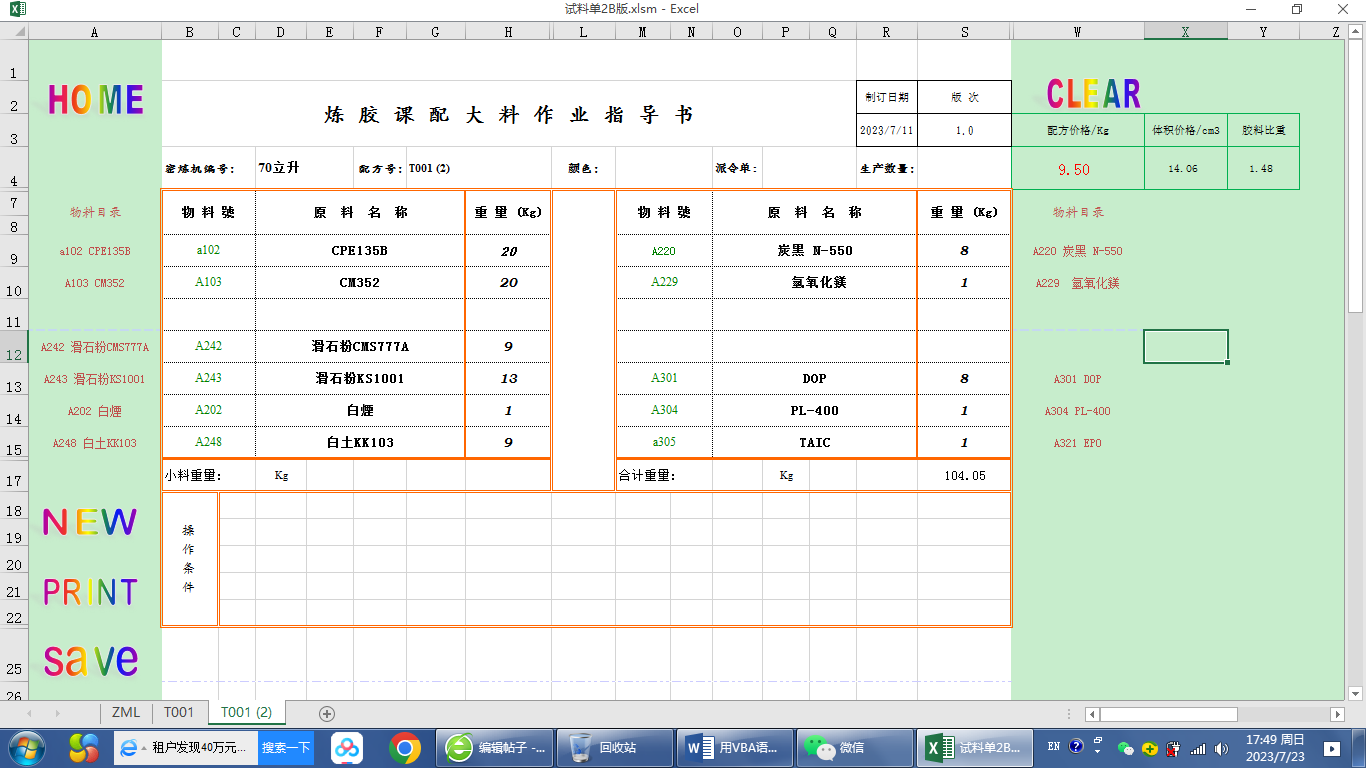The image size is (1366, 768).
Task: Add a new sheet with plus icon
Action: pos(326,713)
